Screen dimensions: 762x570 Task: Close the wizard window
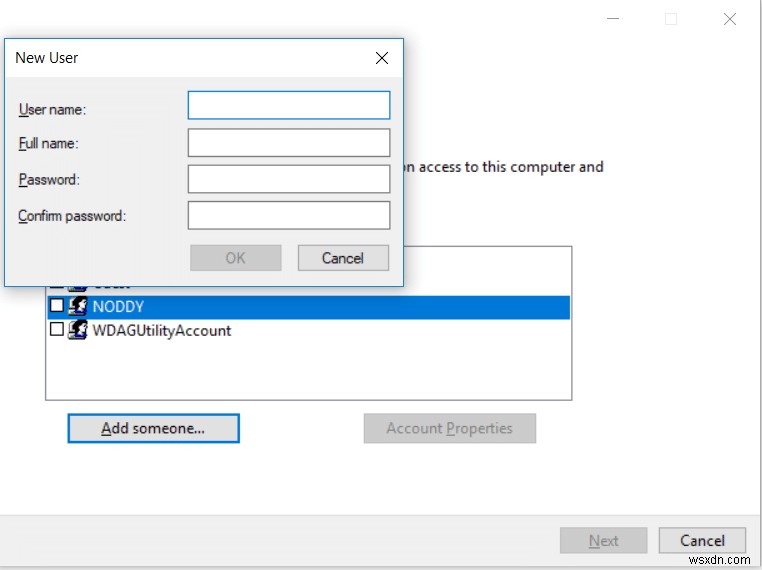point(729,19)
